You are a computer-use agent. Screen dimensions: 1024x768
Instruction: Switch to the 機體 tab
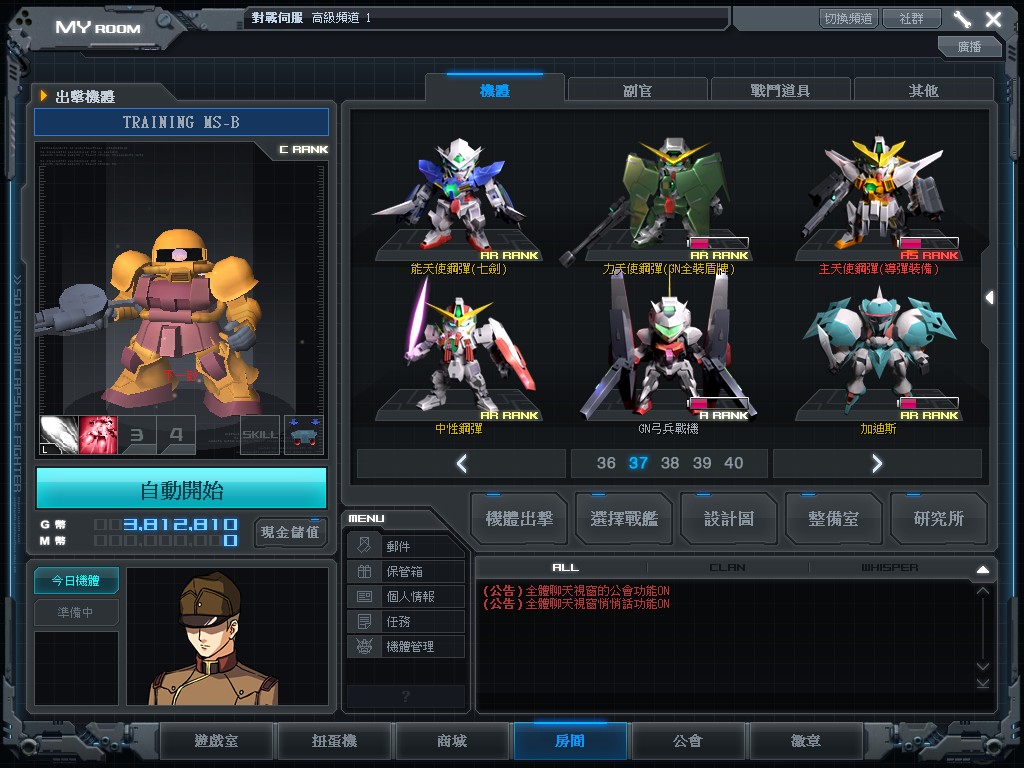495,89
